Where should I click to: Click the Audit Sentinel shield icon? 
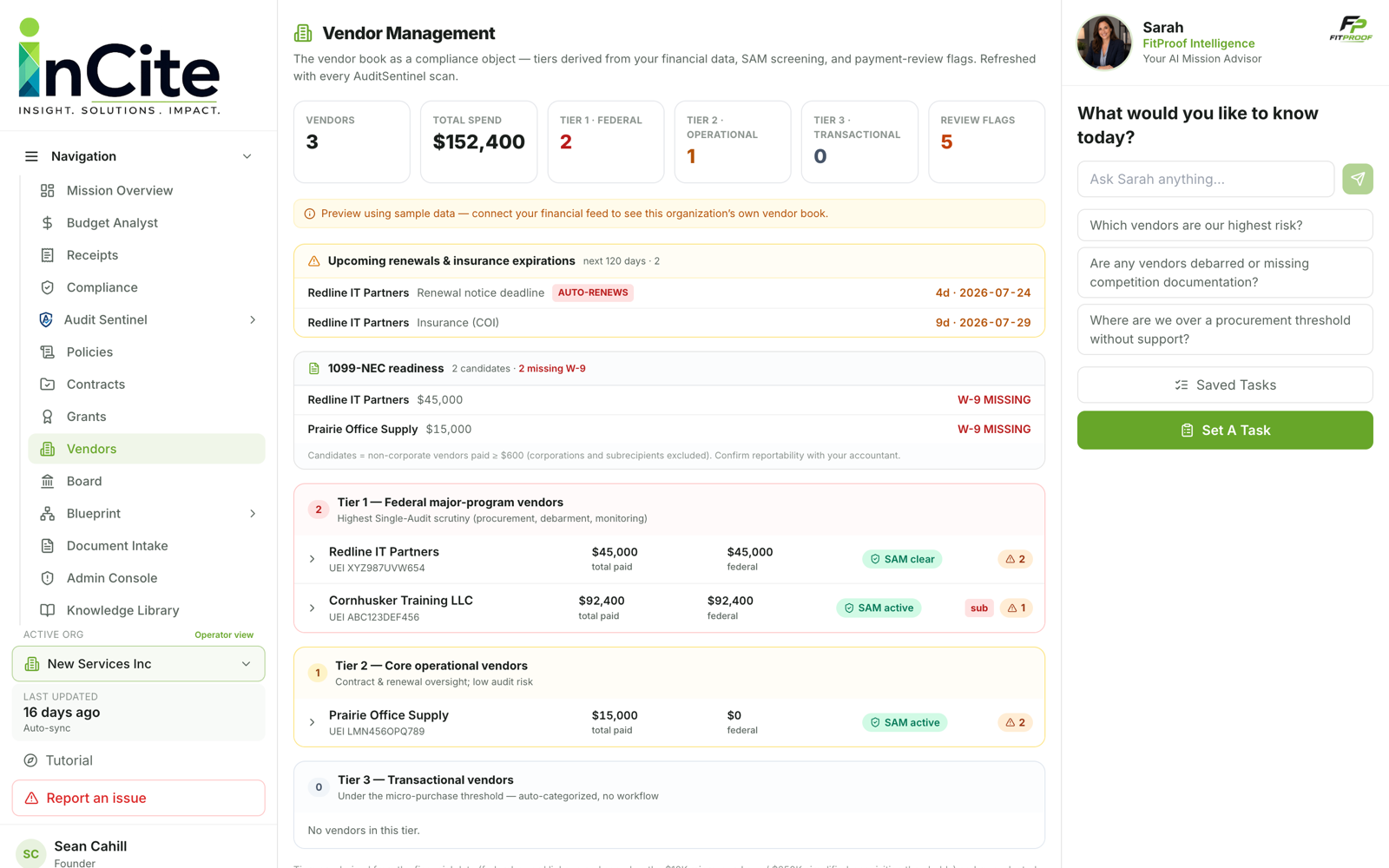tap(46, 319)
